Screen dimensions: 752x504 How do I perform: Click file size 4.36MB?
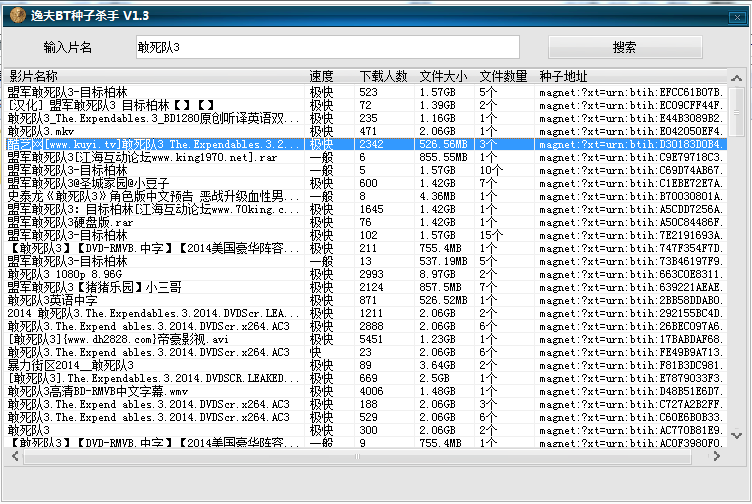click(x=437, y=196)
